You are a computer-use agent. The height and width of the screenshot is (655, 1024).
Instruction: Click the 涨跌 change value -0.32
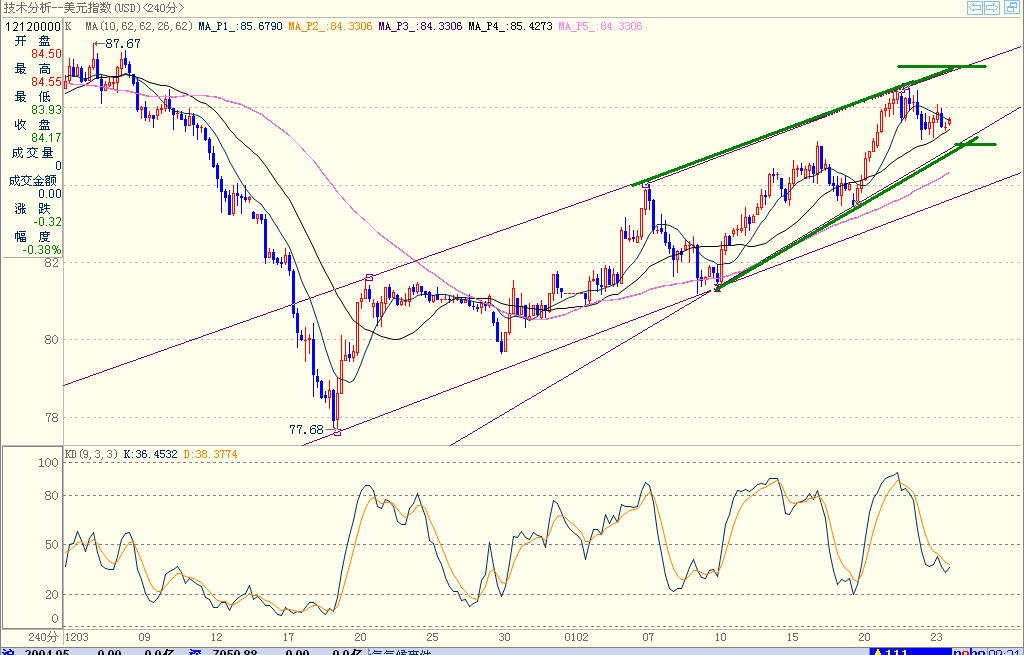(x=47, y=222)
